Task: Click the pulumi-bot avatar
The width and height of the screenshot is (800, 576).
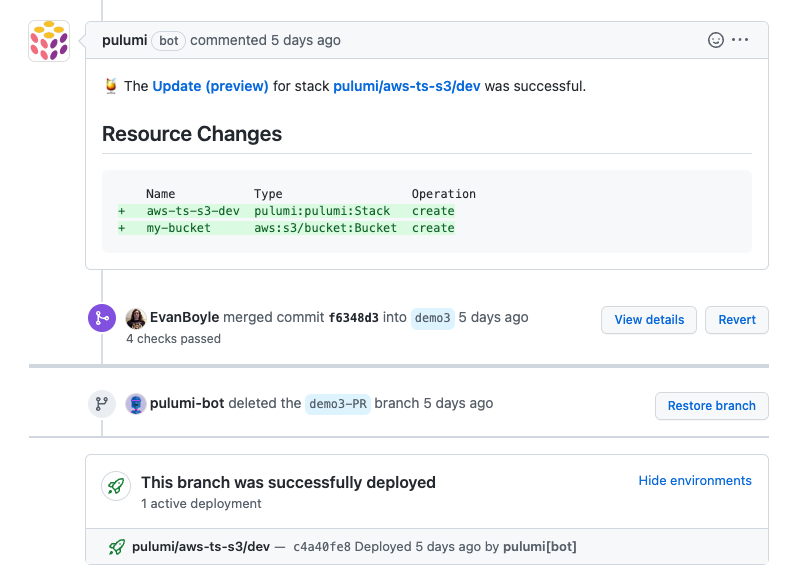Action: coord(136,404)
